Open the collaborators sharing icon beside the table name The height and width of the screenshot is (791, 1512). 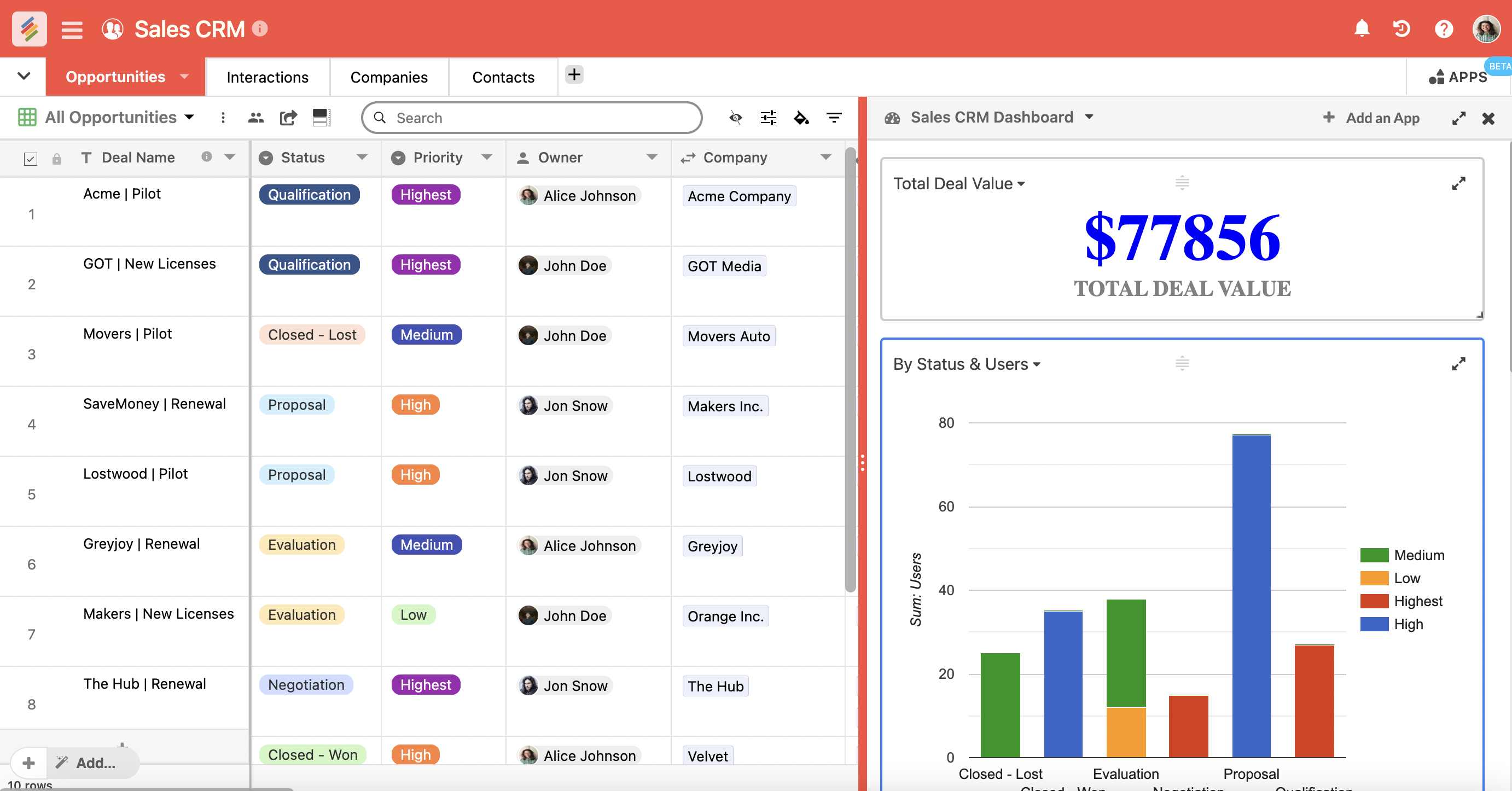(x=256, y=118)
